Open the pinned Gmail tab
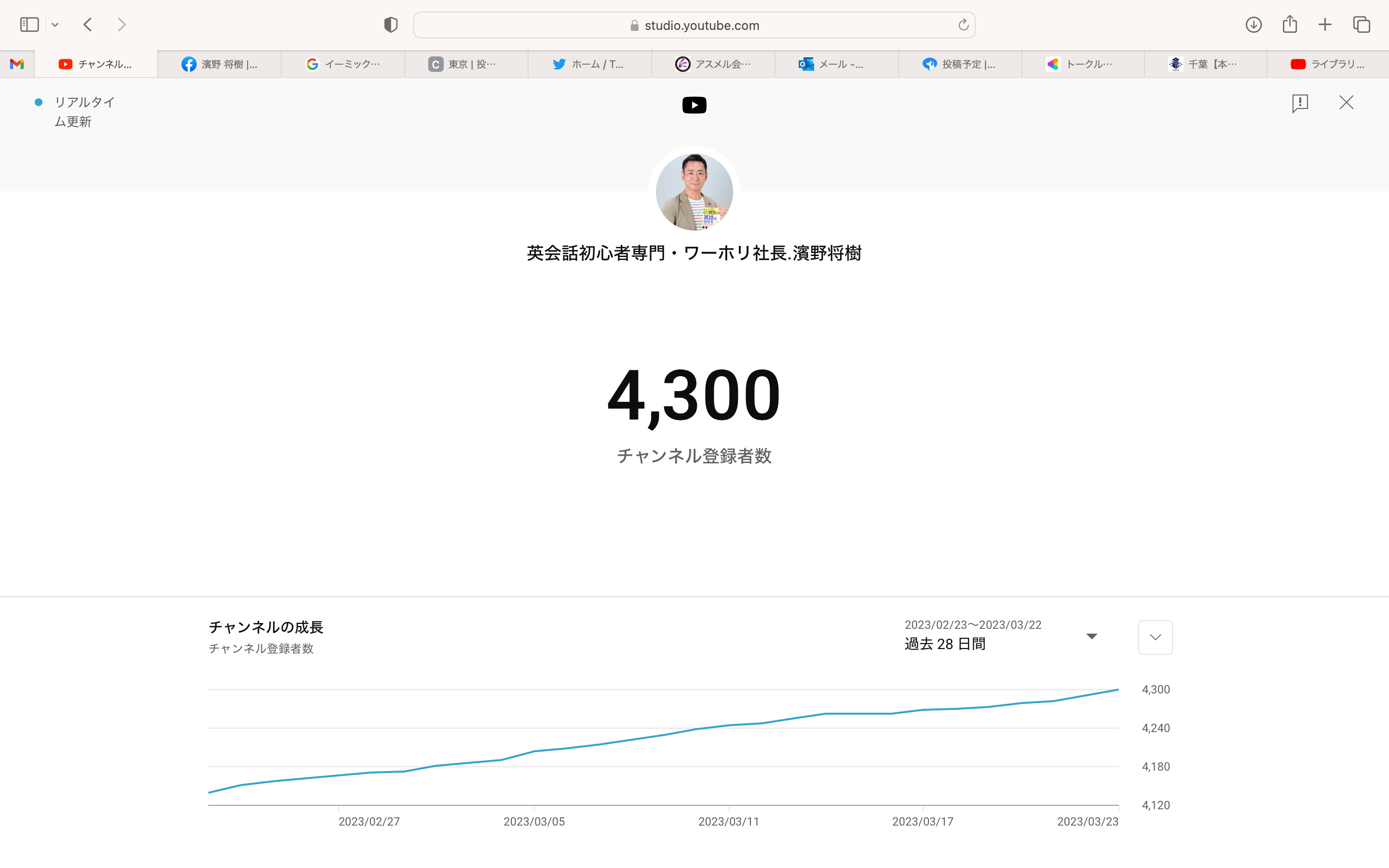The image size is (1389, 868). (x=17, y=64)
